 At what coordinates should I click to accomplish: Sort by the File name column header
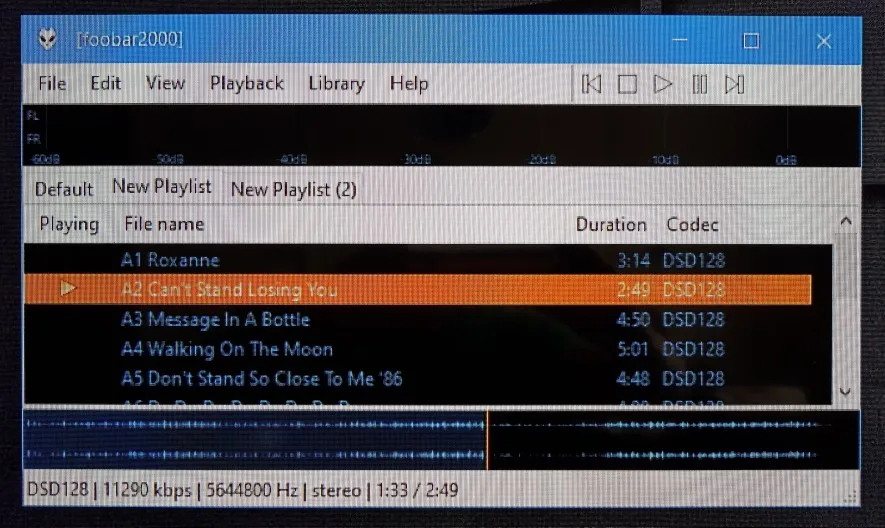click(164, 224)
